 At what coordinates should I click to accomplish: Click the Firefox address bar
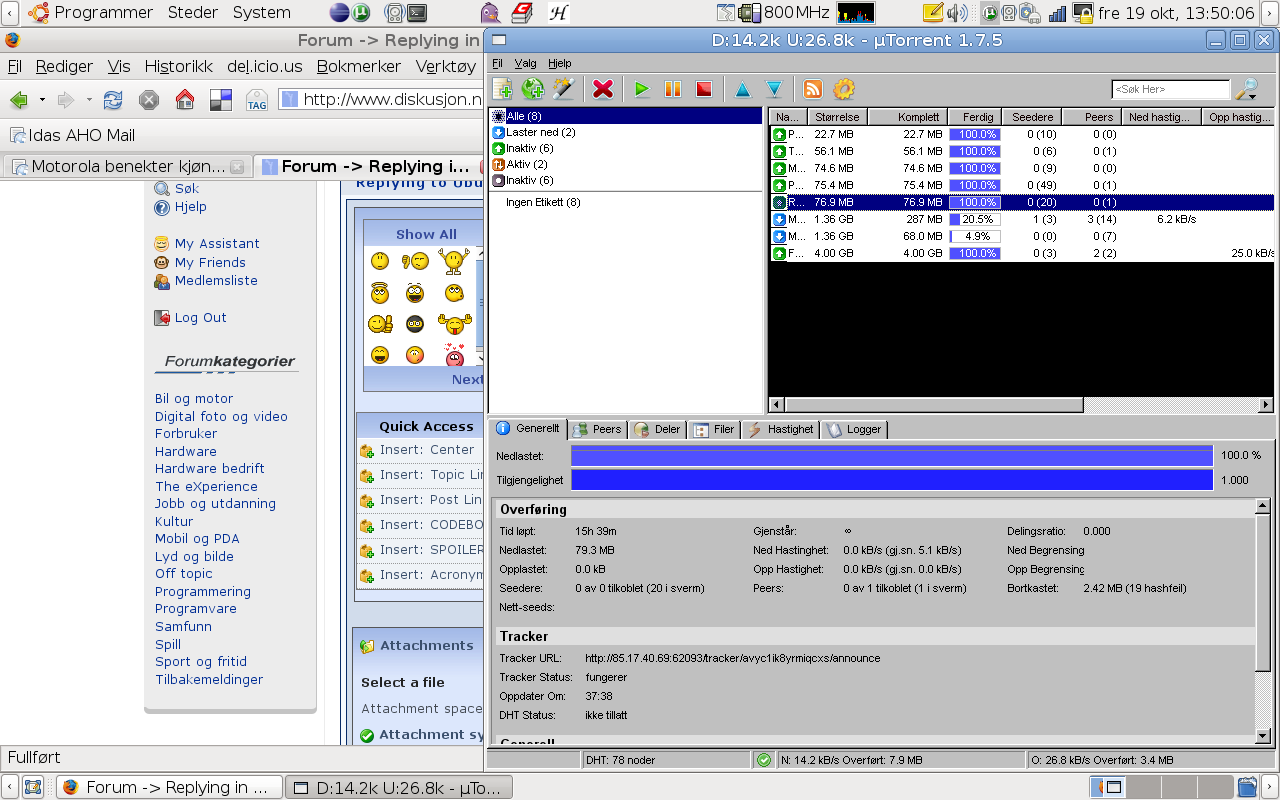381,100
